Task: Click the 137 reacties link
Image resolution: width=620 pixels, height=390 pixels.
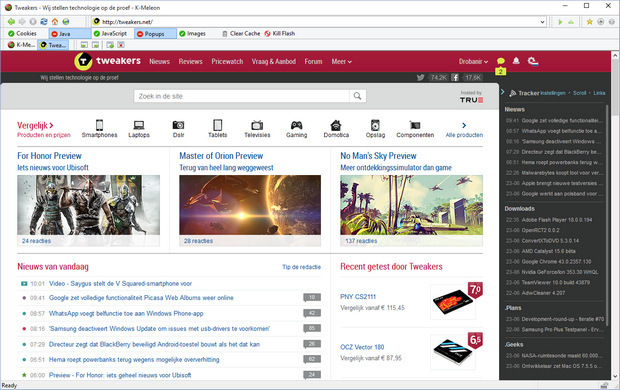Action: [361, 241]
